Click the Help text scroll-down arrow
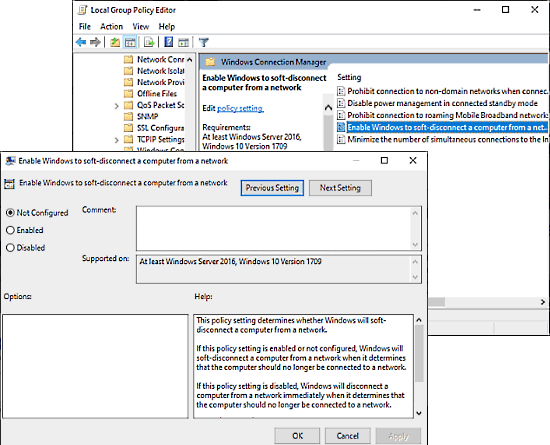The height and width of the screenshot is (445, 550). pos(419,413)
